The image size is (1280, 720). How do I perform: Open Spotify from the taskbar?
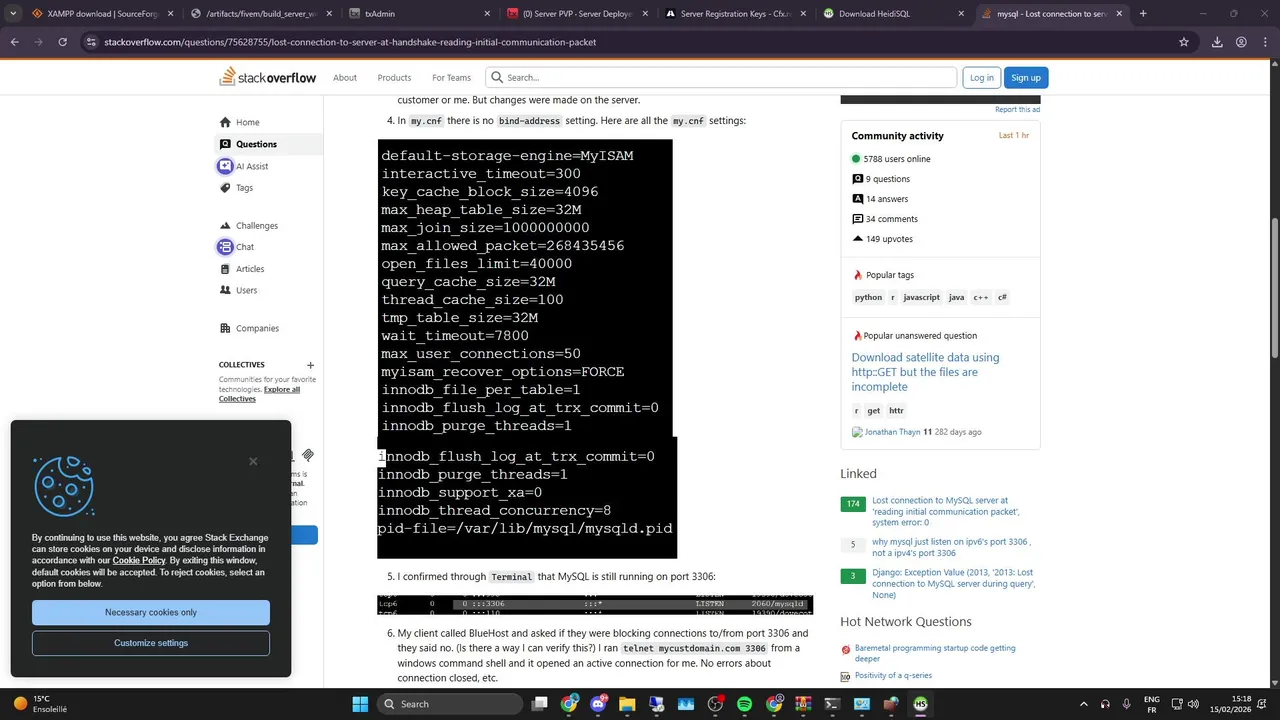click(744, 704)
